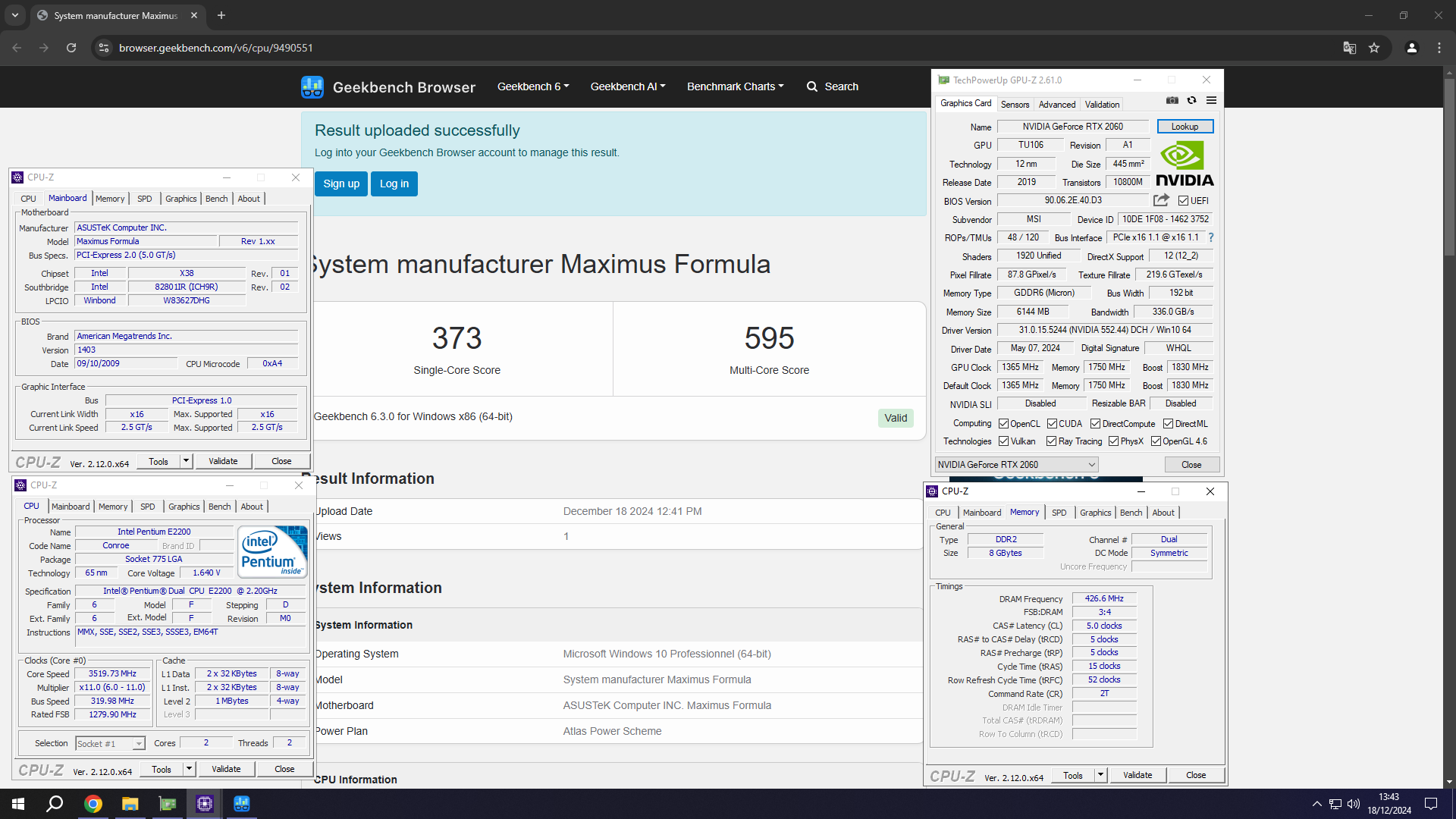The image size is (1456, 819).
Task: Click the Geekbench Browser logo icon
Action: click(312, 86)
